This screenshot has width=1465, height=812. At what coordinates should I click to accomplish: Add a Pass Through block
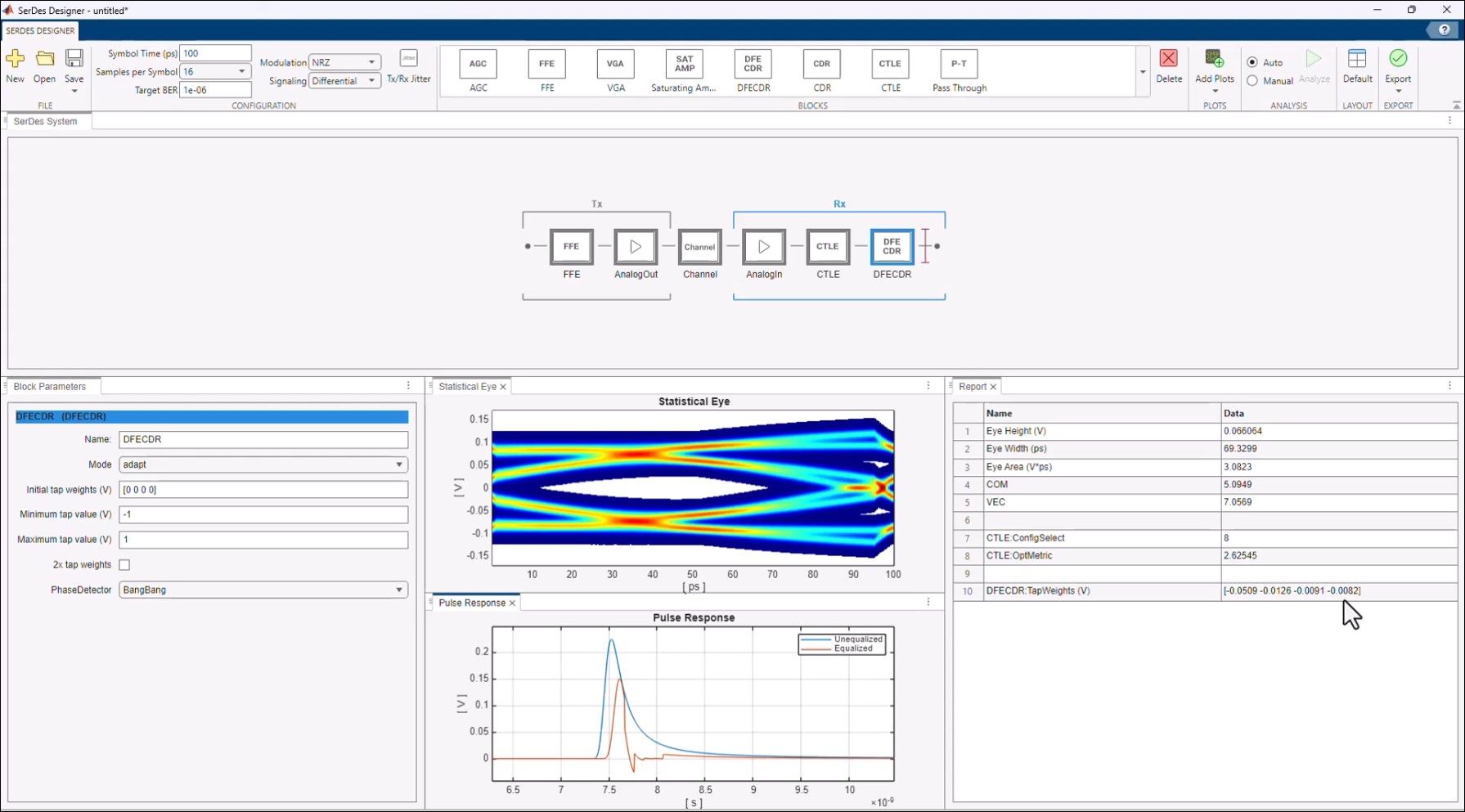point(958,70)
